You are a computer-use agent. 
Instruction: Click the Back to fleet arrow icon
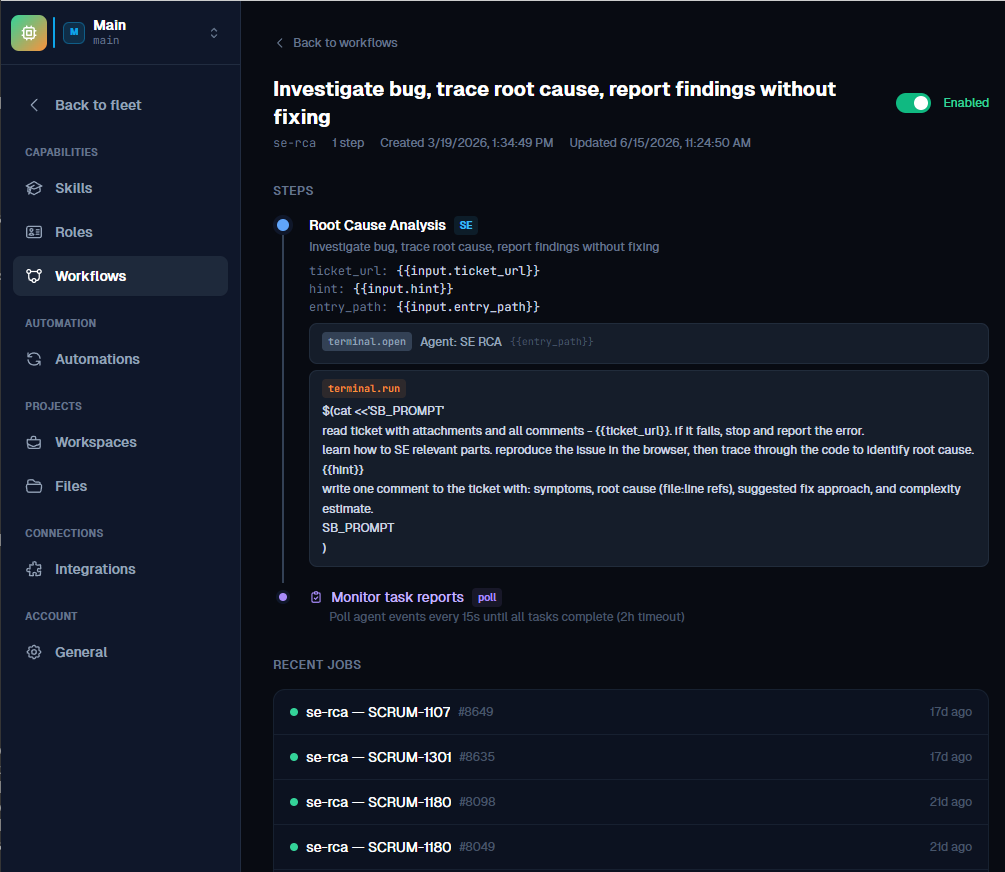click(35, 105)
